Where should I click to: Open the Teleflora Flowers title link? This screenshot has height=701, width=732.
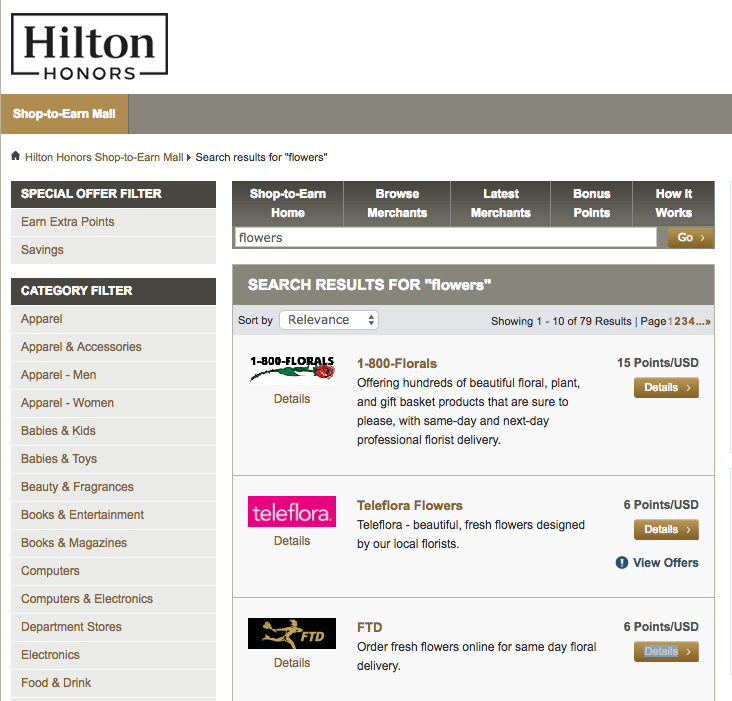point(409,505)
